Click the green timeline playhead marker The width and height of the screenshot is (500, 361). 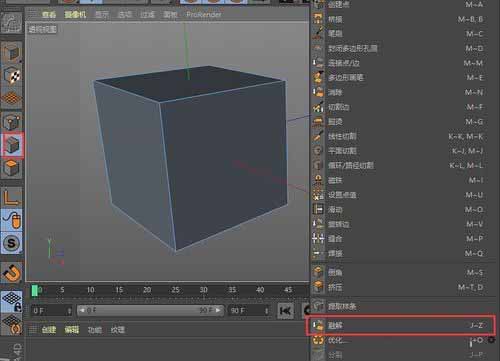[x=34, y=290]
